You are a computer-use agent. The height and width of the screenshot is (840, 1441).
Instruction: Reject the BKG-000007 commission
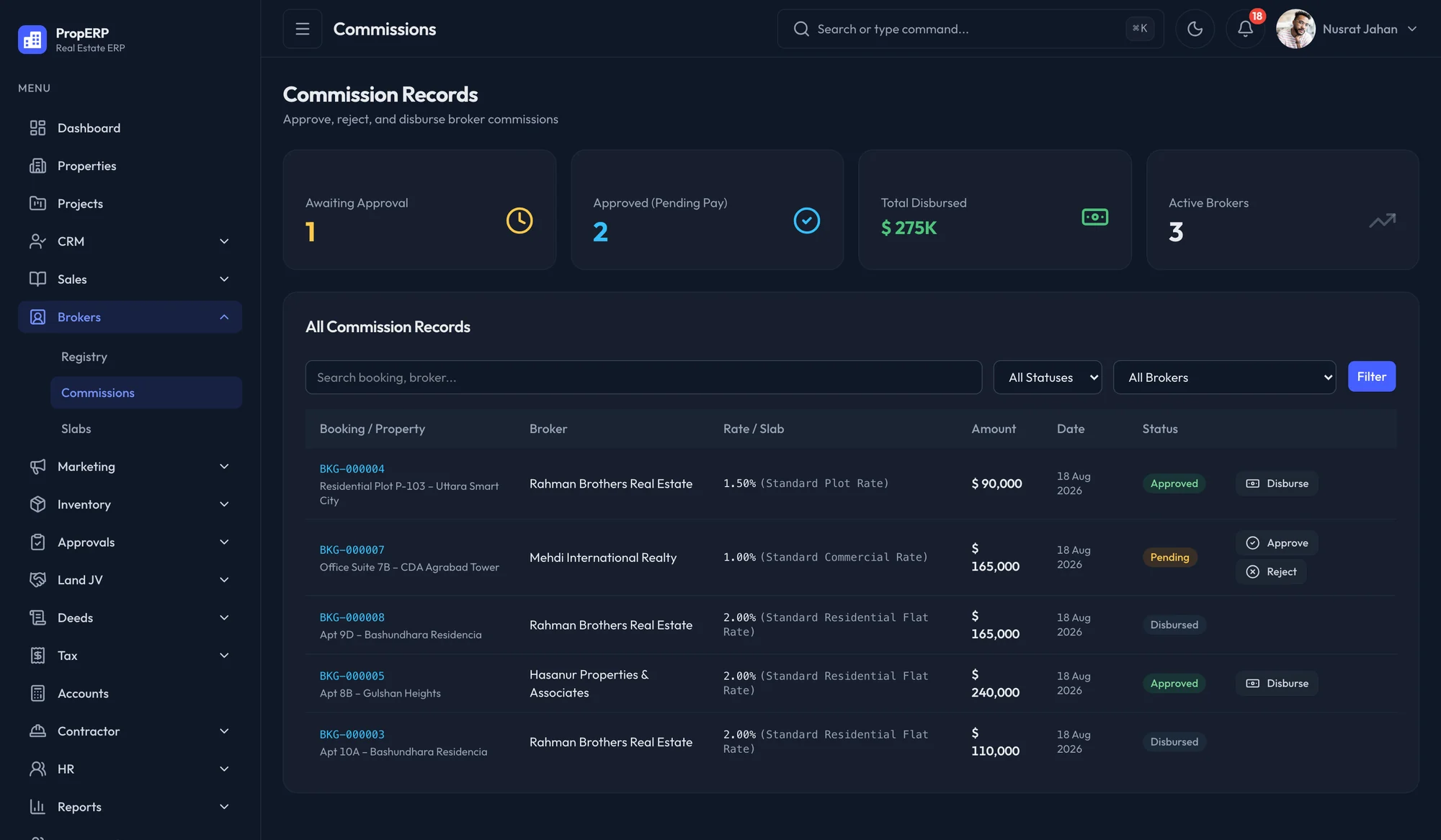[1271, 572]
